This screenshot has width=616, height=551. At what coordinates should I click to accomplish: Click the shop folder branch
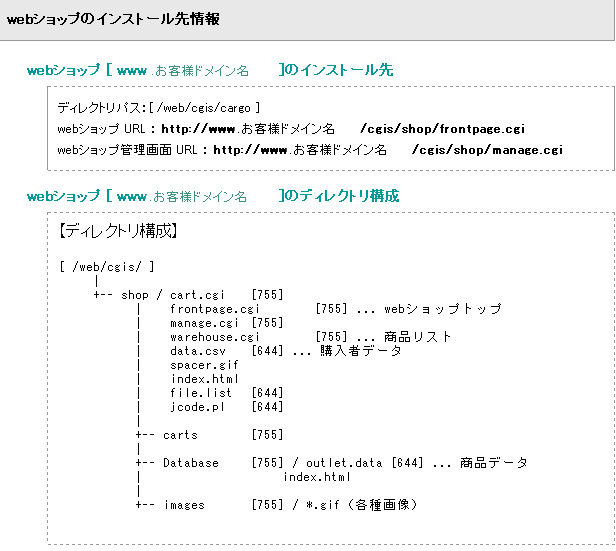click(135, 295)
